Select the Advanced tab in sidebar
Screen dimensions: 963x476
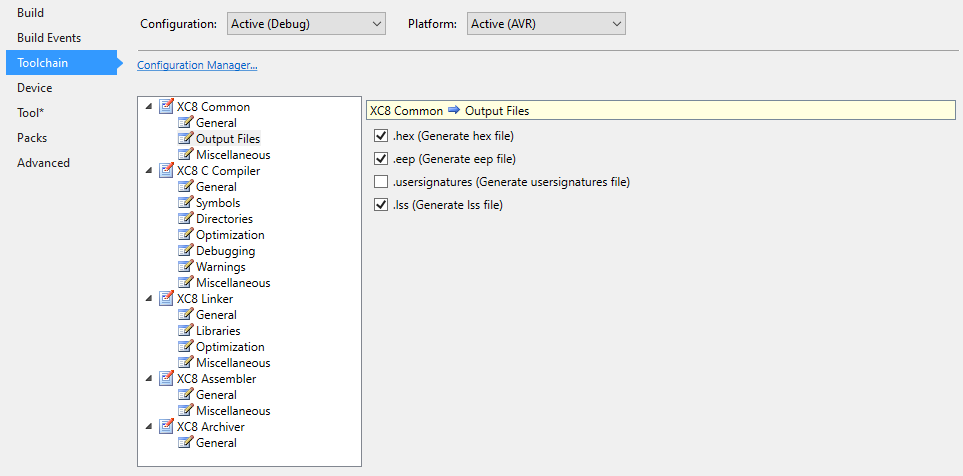tap(44, 163)
